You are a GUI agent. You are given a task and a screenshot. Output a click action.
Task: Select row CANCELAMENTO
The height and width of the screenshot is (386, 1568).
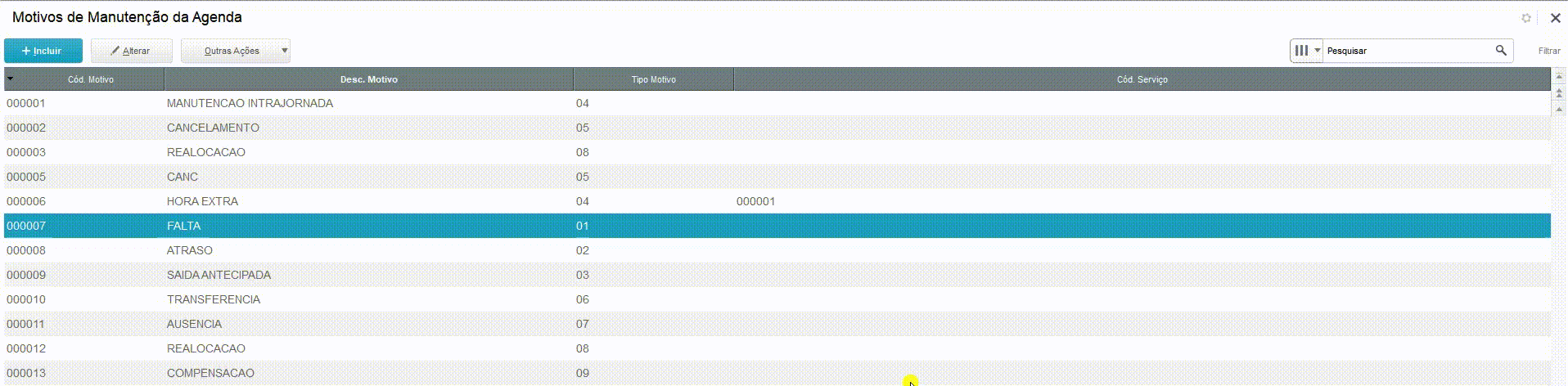(x=777, y=128)
